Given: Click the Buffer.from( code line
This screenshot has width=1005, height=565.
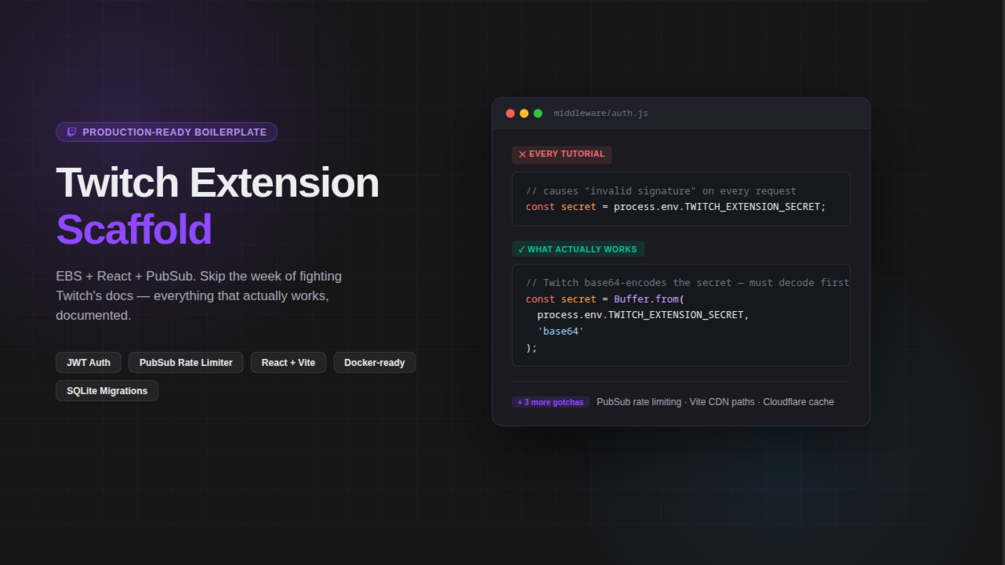Looking at the screenshot, I should pyautogui.click(x=605, y=299).
